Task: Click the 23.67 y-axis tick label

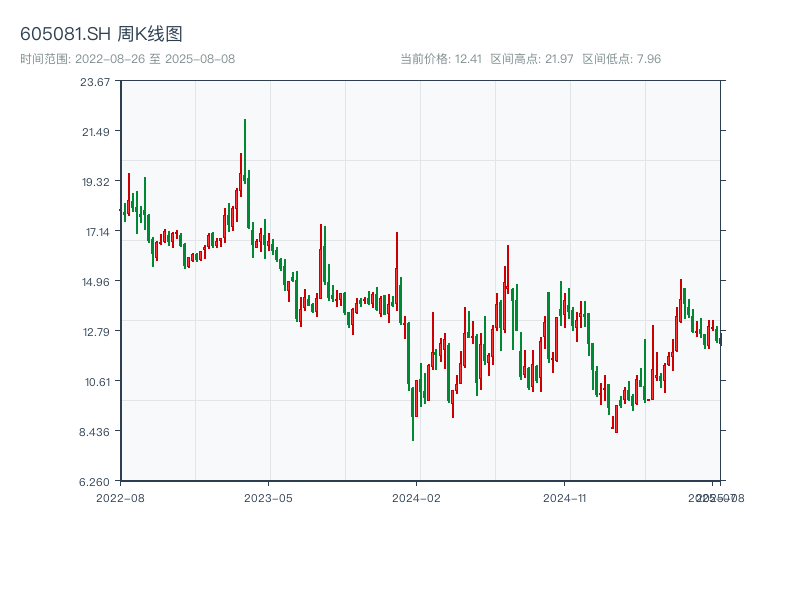Action: [x=95, y=82]
